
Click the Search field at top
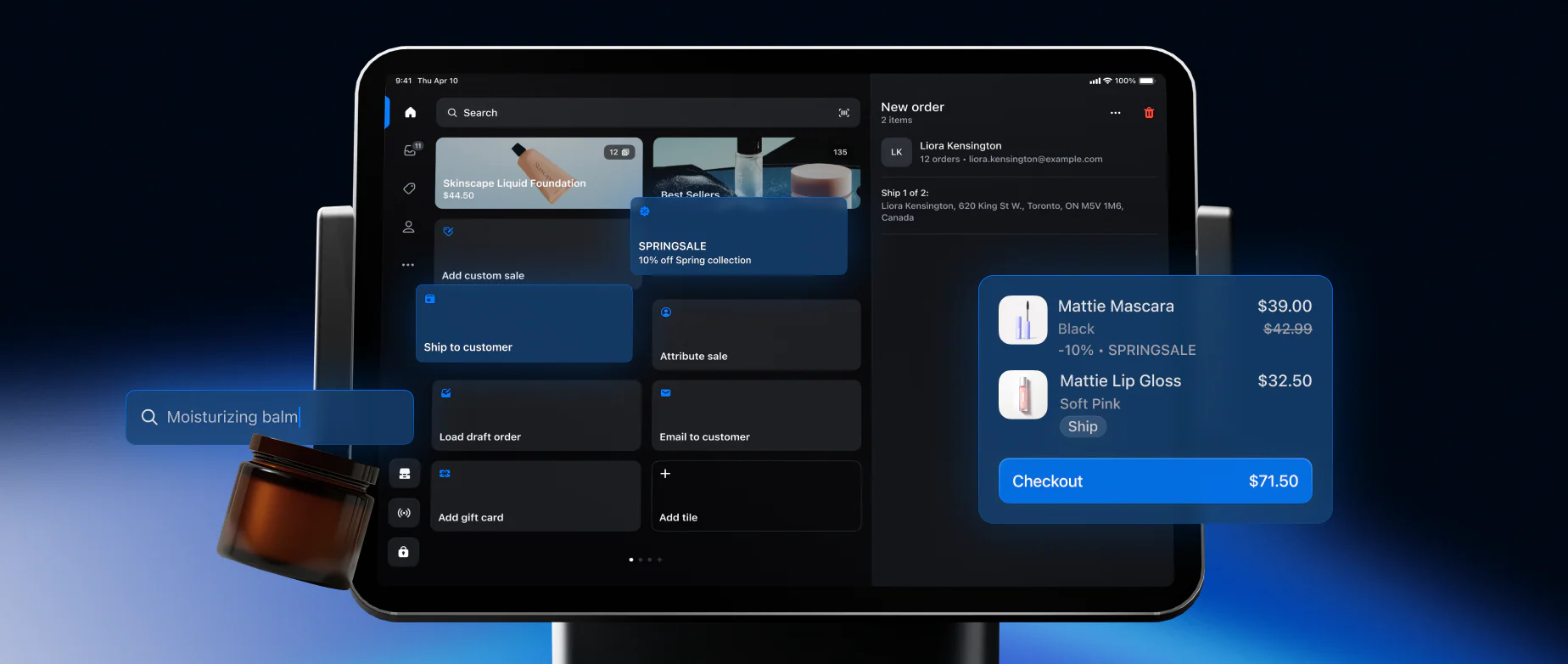tap(645, 113)
